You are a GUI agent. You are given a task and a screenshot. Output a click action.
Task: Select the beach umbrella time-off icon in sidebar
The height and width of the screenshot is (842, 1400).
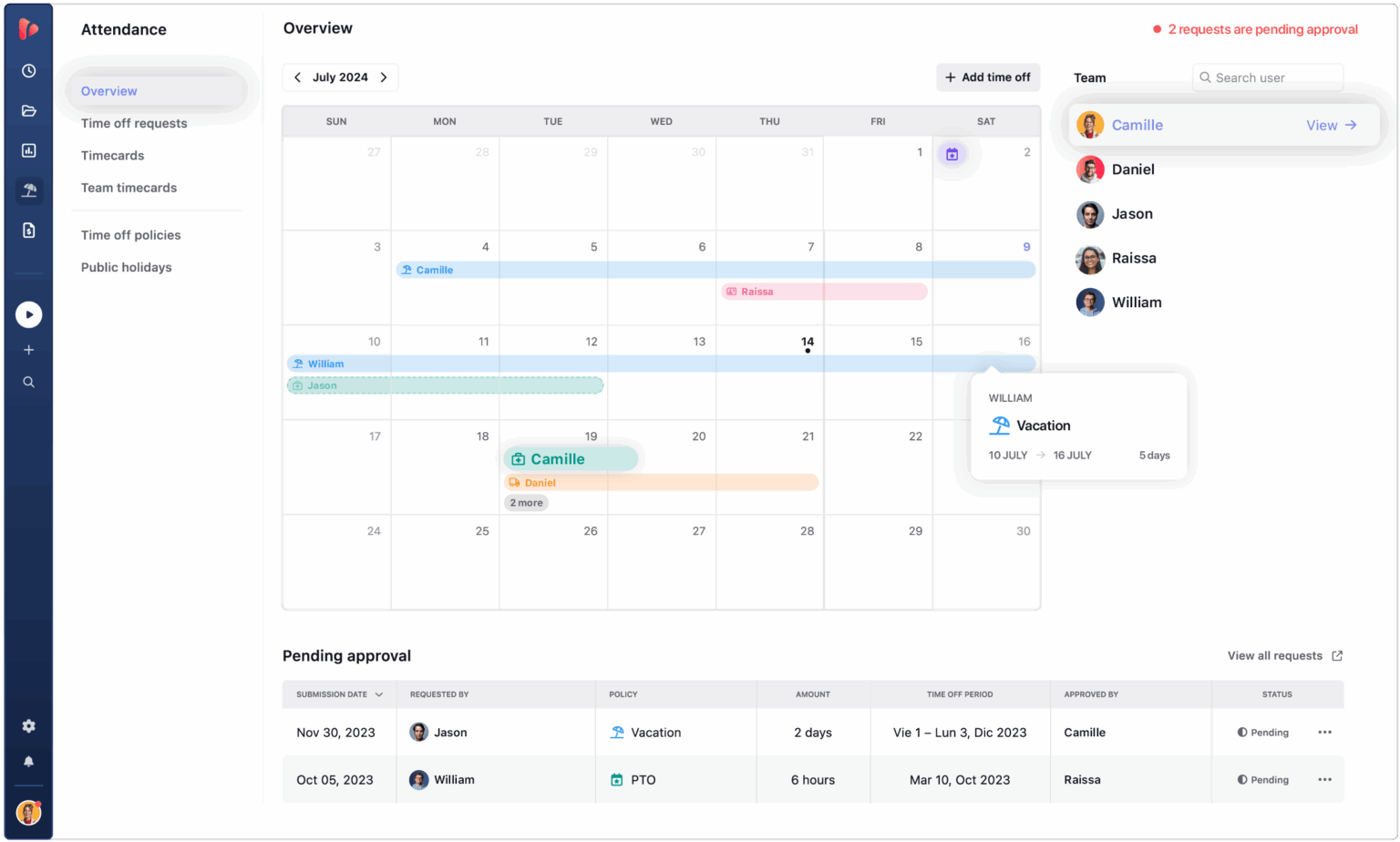[28, 190]
